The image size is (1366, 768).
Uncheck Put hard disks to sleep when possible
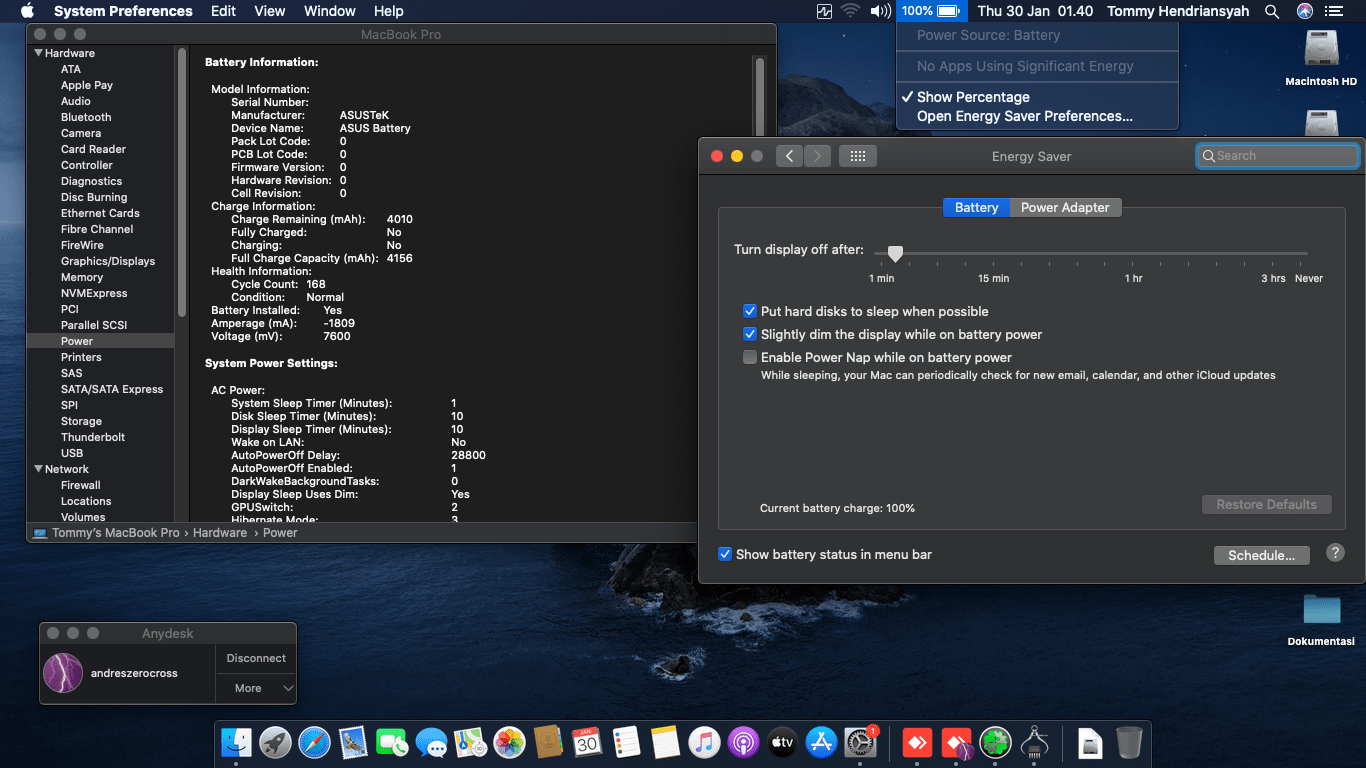click(x=750, y=311)
